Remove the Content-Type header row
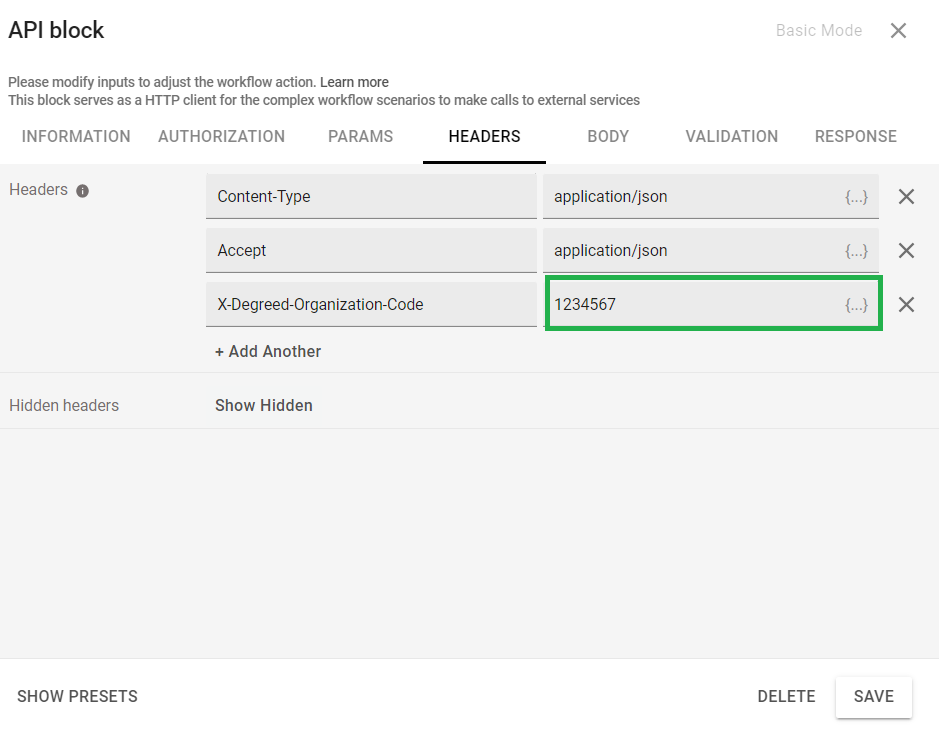This screenshot has height=730, width=939. point(906,197)
